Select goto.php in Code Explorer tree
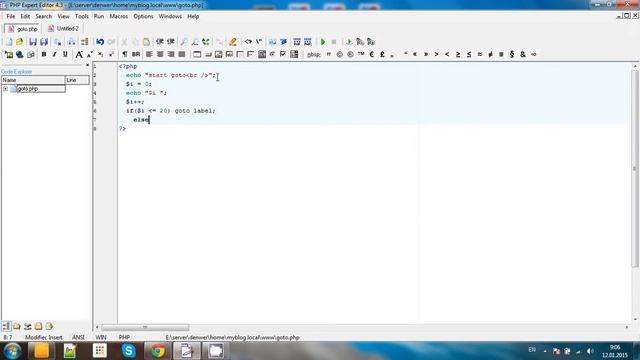Screen dimensions: 640x360 (x=27, y=89)
